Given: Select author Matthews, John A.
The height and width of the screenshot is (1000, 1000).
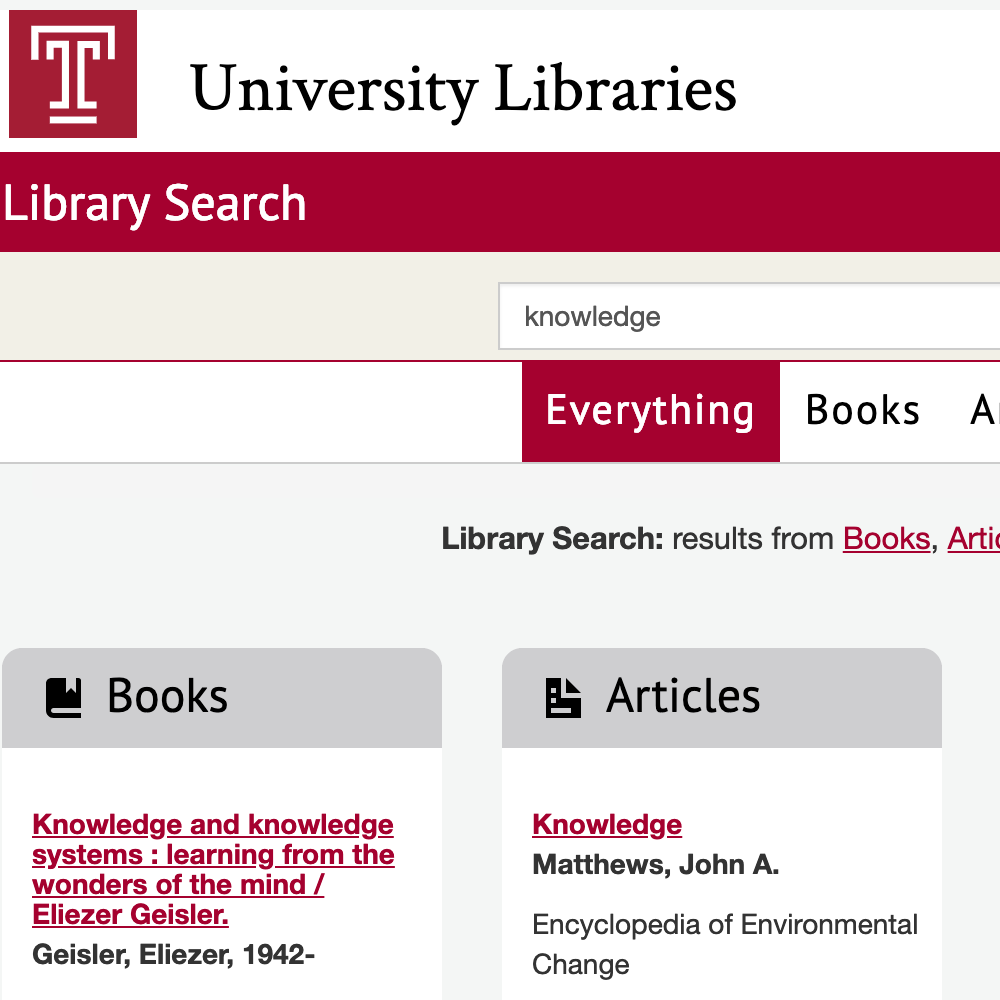Looking at the screenshot, I should pyautogui.click(x=656, y=865).
